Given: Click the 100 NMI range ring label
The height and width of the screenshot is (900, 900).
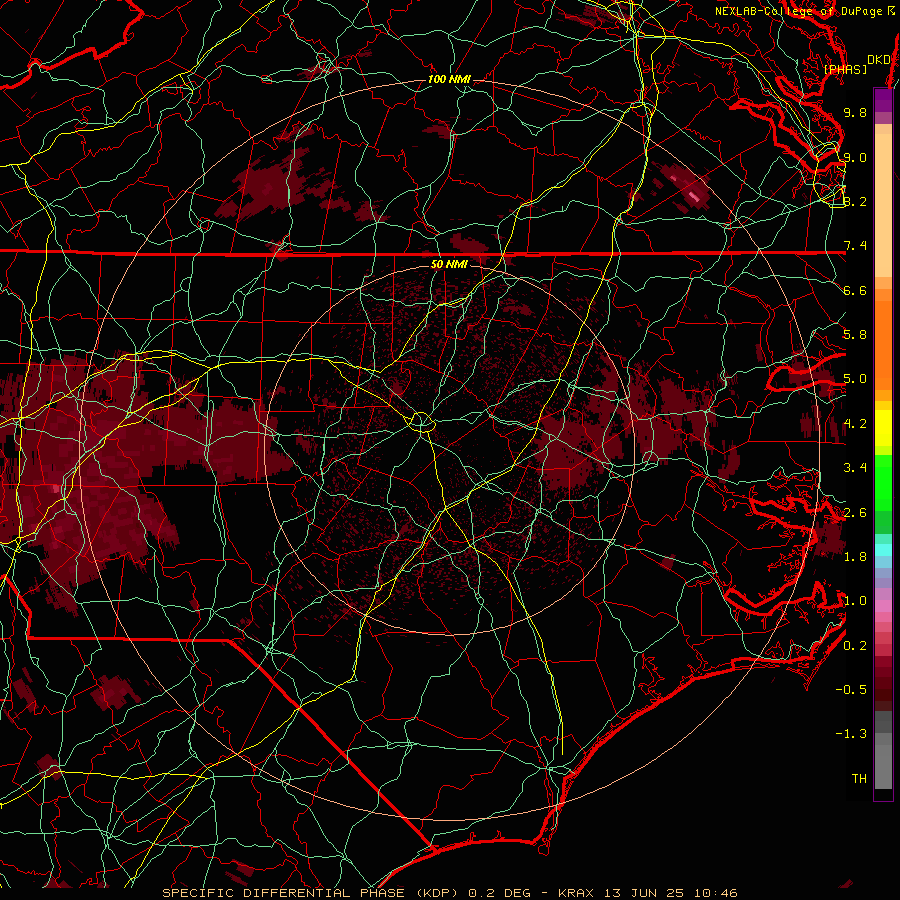Looking at the screenshot, I should coord(449,79).
